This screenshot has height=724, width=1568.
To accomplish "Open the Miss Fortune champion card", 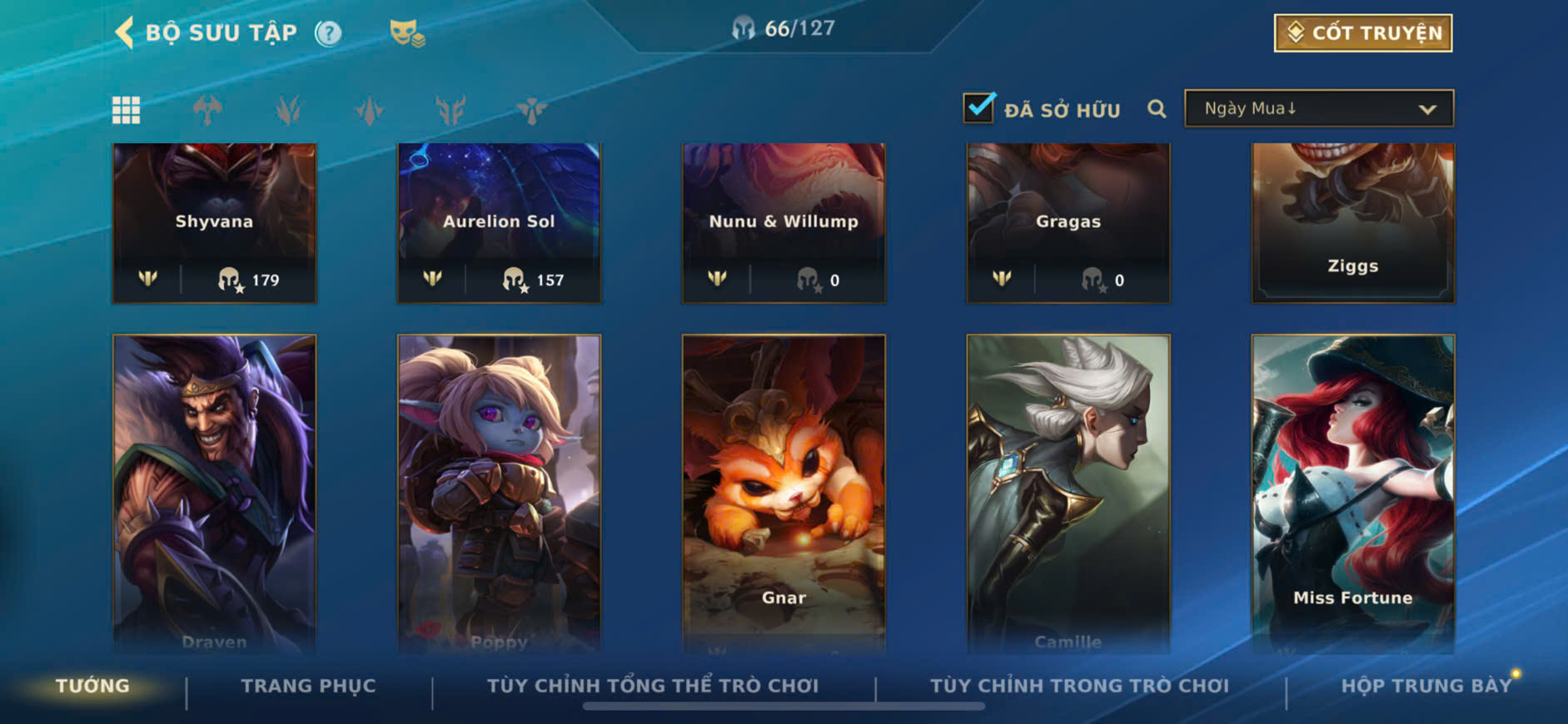I will point(1353,494).
